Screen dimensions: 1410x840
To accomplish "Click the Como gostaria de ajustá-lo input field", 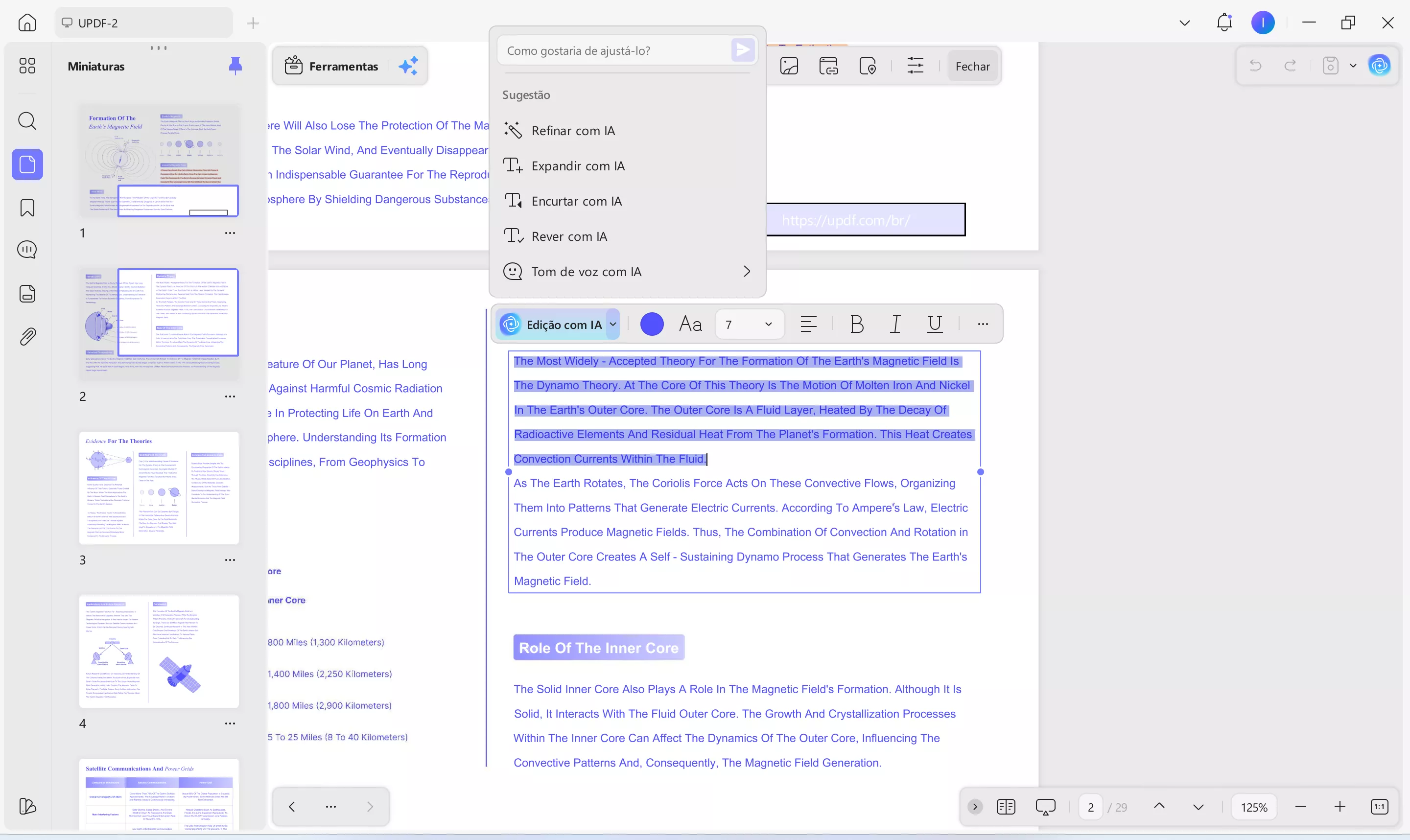I will coord(616,51).
